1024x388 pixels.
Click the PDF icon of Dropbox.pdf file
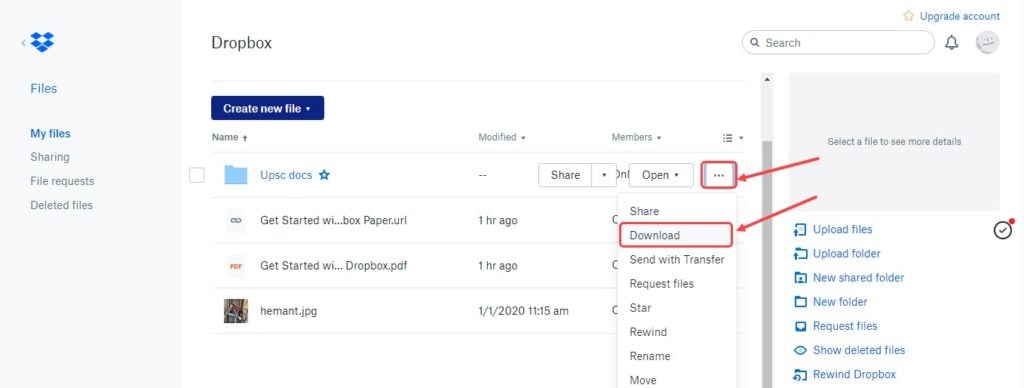(236, 266)
